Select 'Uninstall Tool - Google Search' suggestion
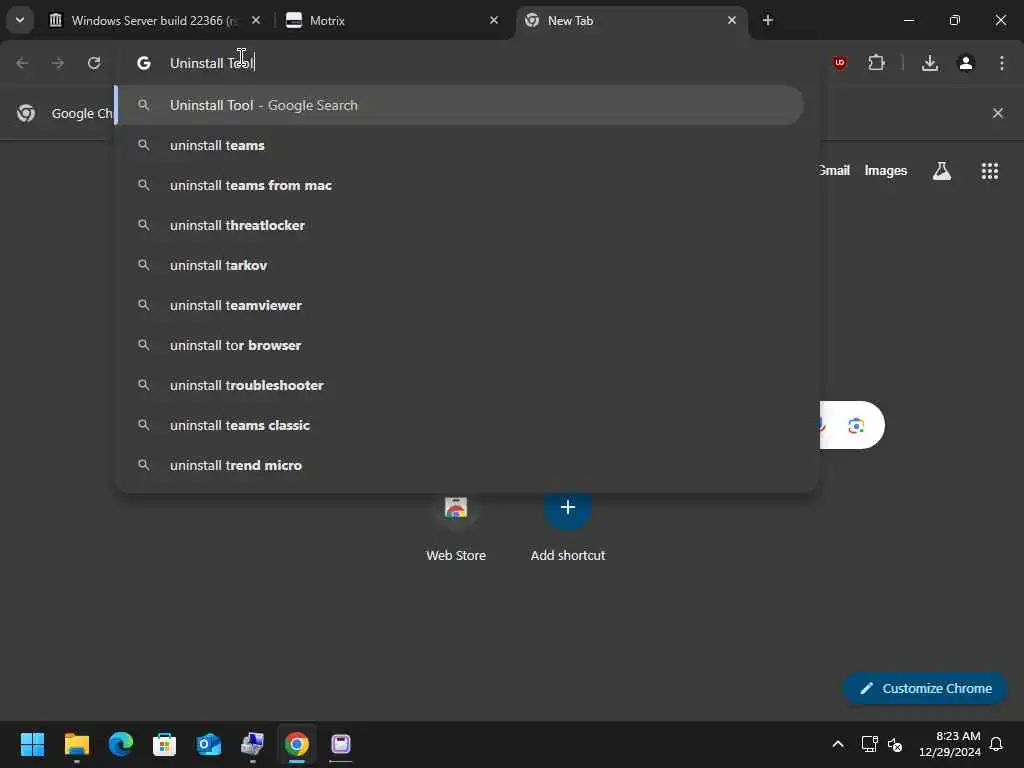 click(460, 105)
